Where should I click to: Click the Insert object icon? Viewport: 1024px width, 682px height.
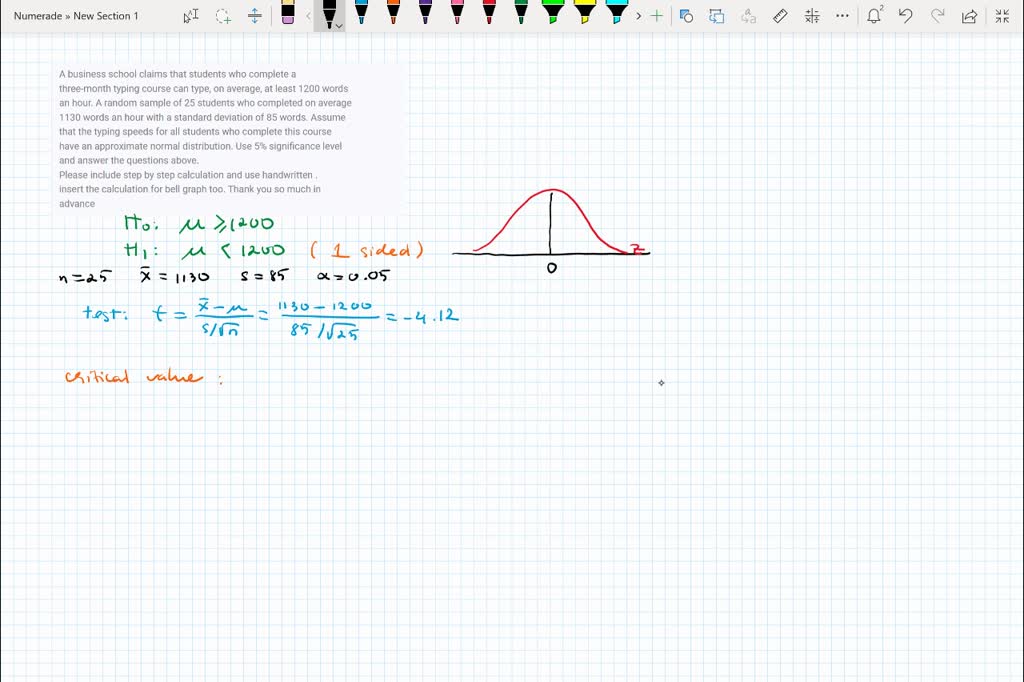click(x=685, y=16)
